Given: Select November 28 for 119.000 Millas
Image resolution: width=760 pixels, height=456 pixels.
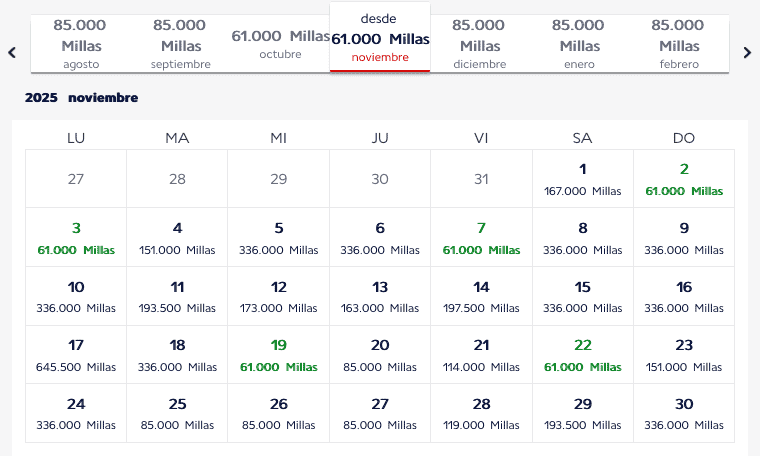Looking at the screenshot, I should pos(481,413).
